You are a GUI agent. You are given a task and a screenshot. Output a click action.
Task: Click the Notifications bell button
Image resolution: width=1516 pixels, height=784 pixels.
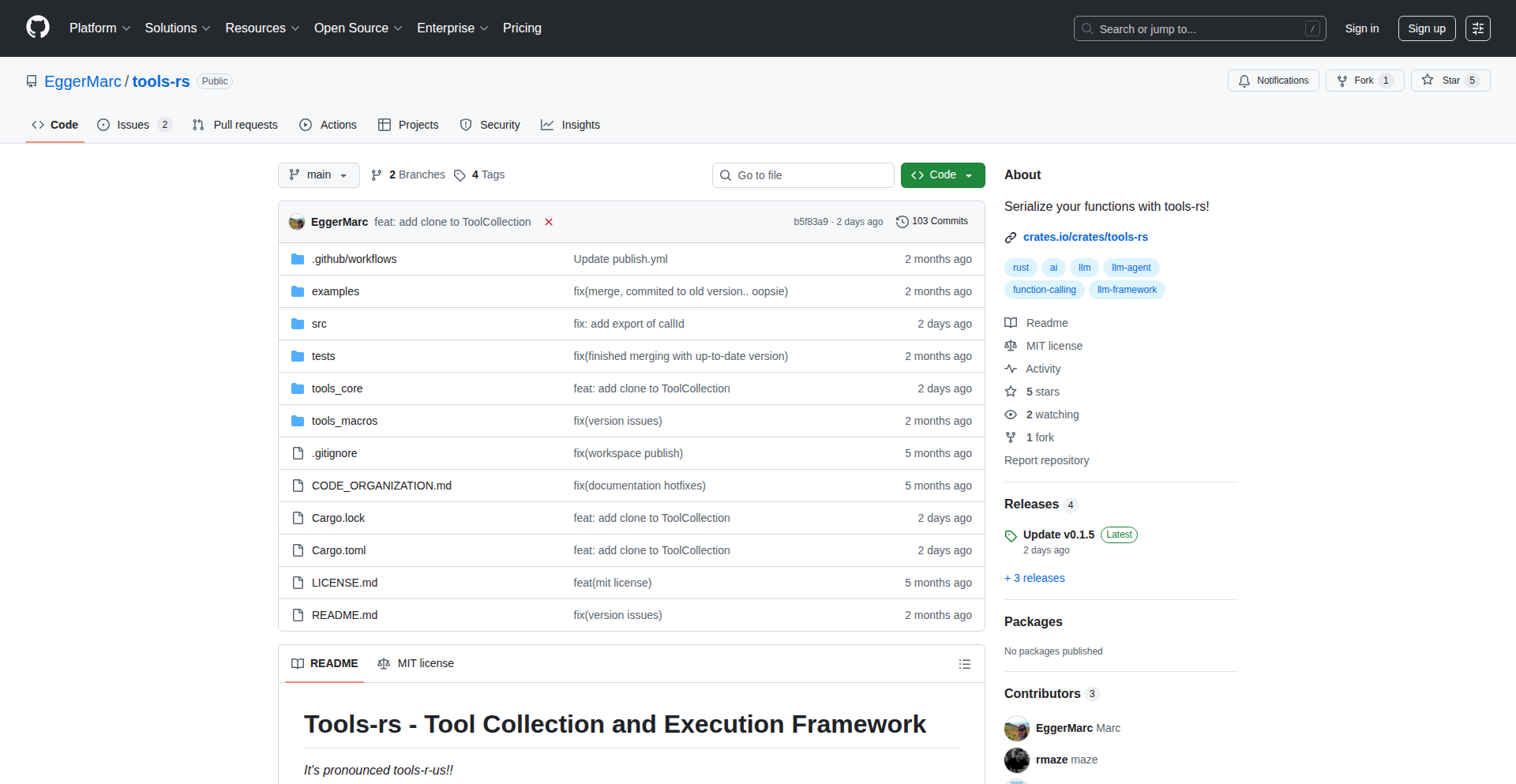(1273, 81)
